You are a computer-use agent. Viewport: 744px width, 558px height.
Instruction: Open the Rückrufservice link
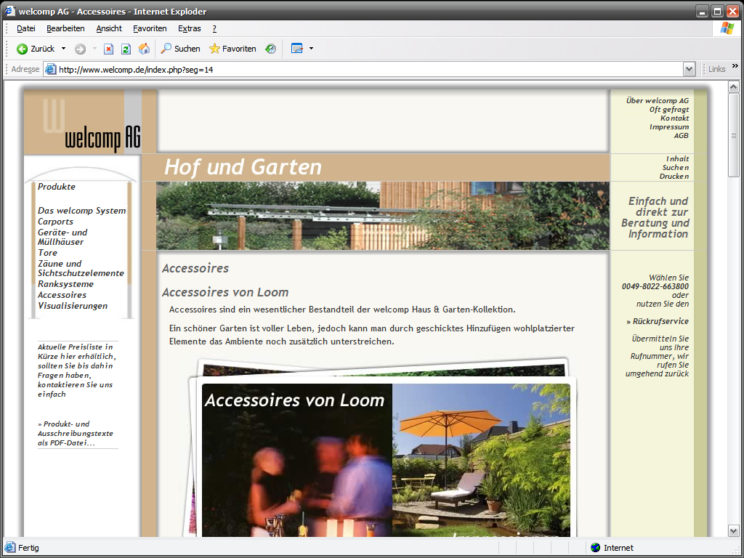pyautogui.click(x=658, y=321)
